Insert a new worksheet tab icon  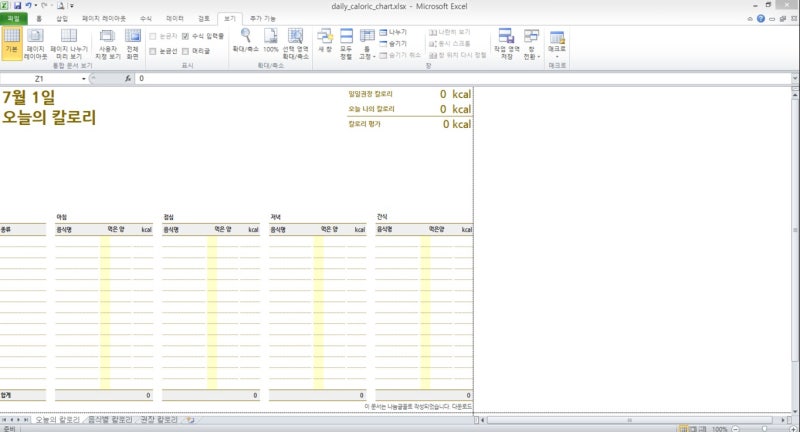(190, 420)
